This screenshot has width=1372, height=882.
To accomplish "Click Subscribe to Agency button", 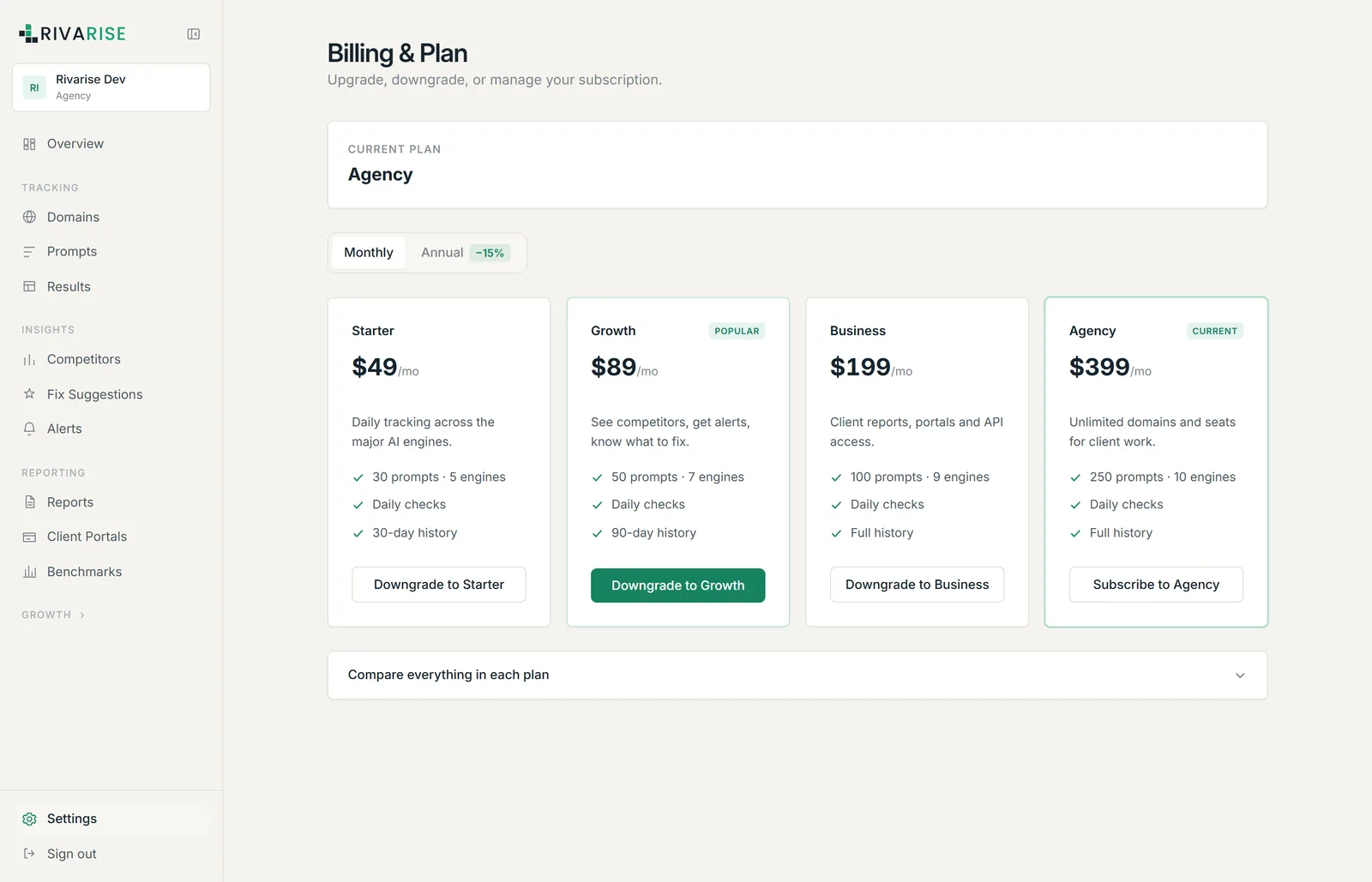I will pyautogui.click(x=1156, y=585).
